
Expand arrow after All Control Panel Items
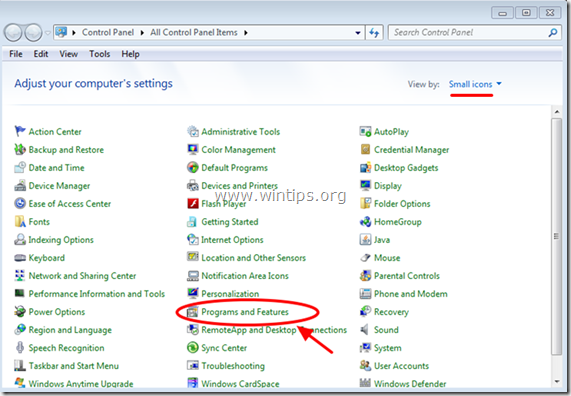(246, 33)
